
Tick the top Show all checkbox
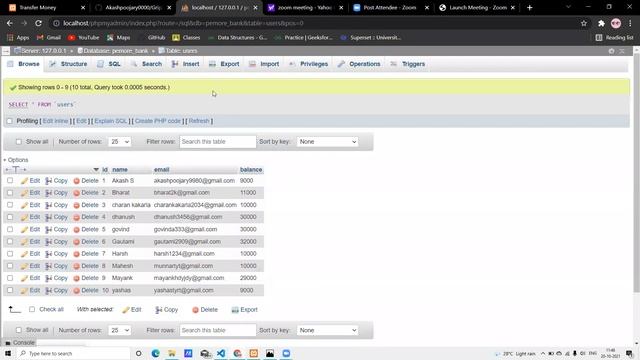(x=18, y=142)
